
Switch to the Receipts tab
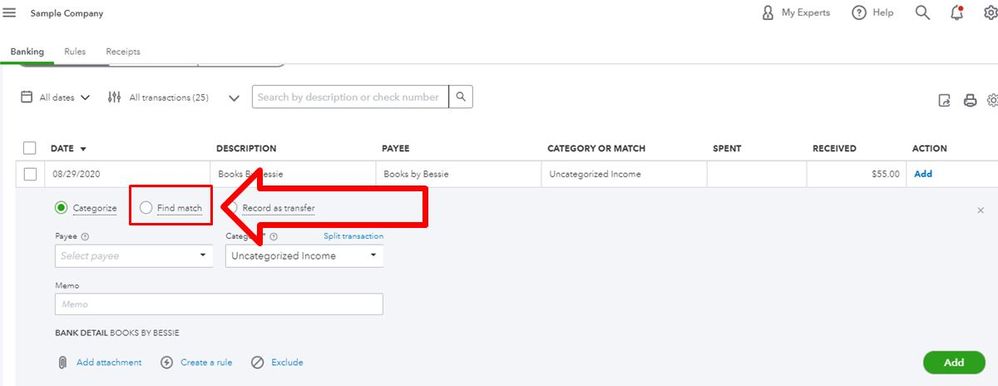[123, 52]
